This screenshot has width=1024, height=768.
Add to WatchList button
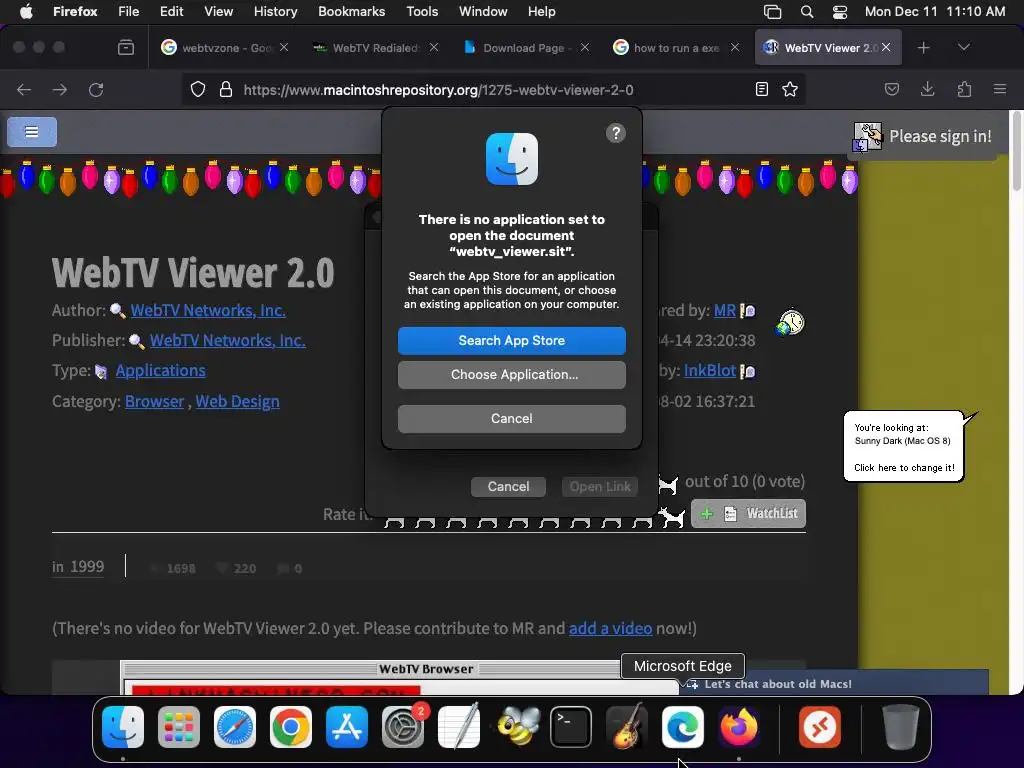coord(748,513)
